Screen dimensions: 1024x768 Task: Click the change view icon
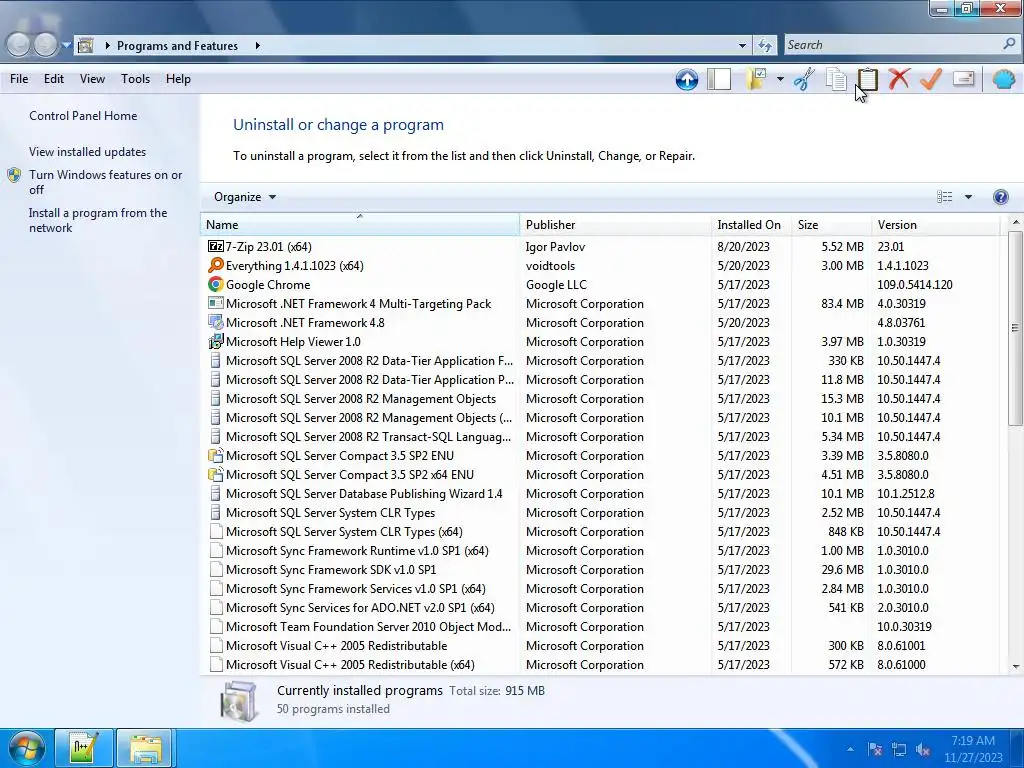click(x=944, y=197)
